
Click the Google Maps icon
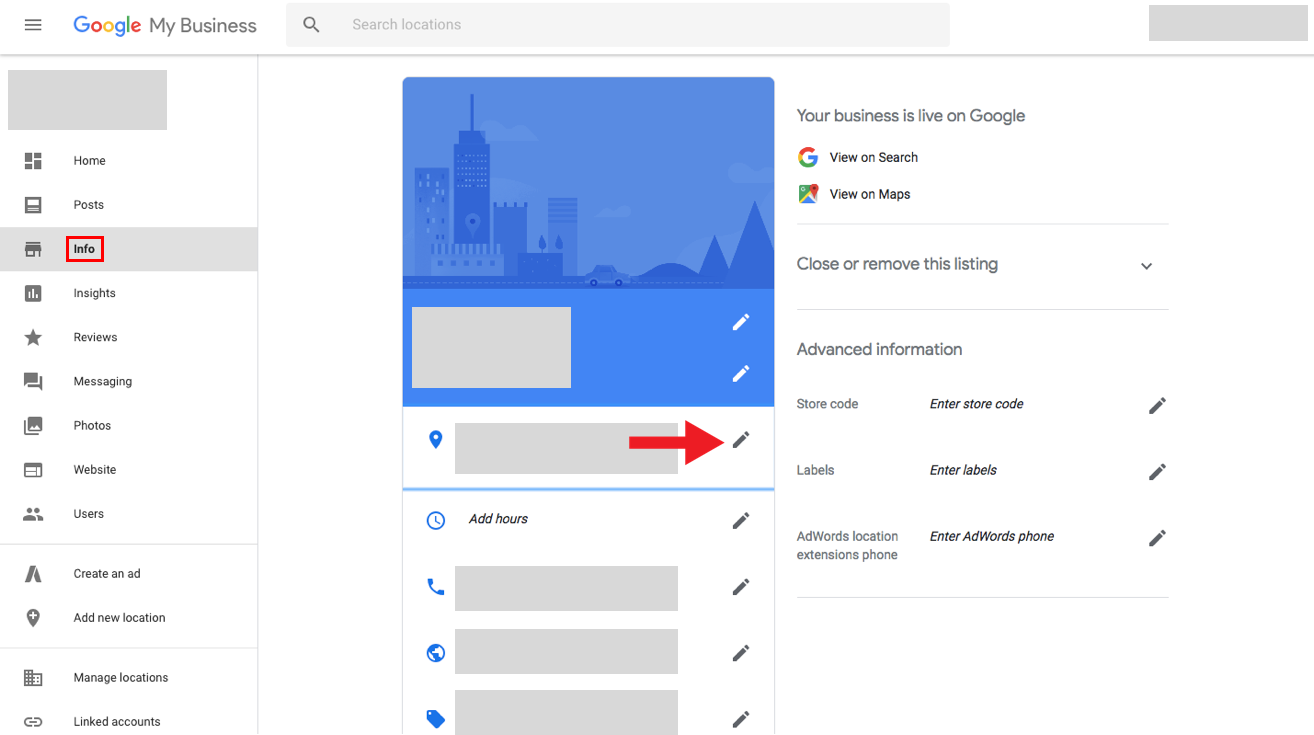[x=808, y=194]
